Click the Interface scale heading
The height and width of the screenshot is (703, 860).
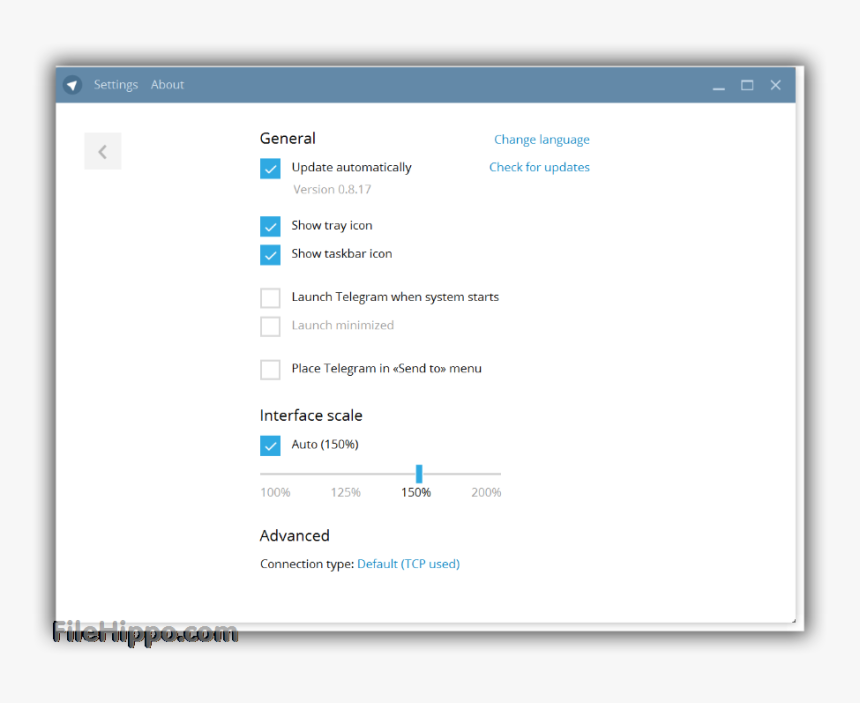311,415
